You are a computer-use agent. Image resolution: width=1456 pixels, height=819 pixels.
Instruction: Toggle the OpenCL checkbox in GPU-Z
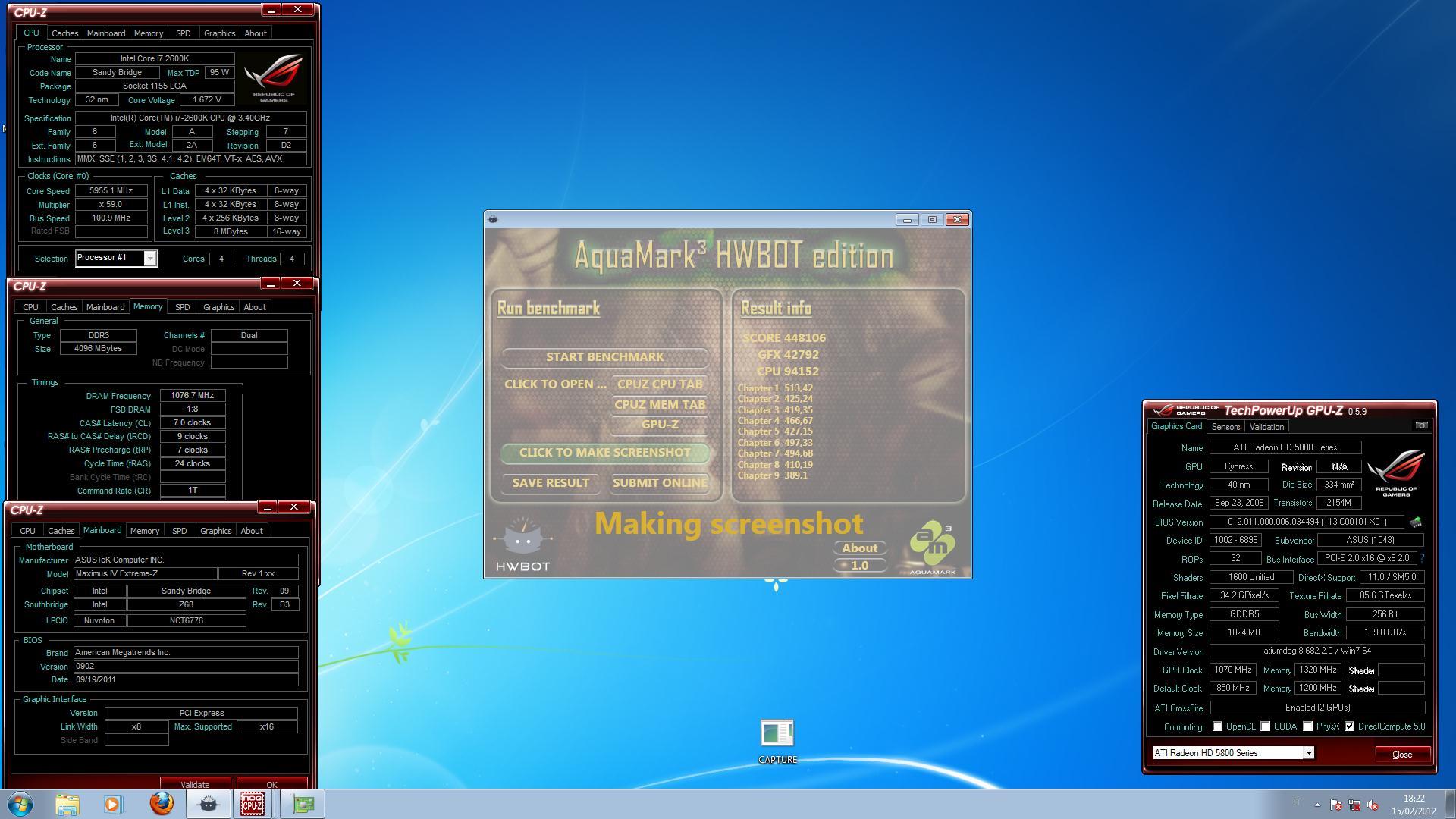click(1218, 726)
